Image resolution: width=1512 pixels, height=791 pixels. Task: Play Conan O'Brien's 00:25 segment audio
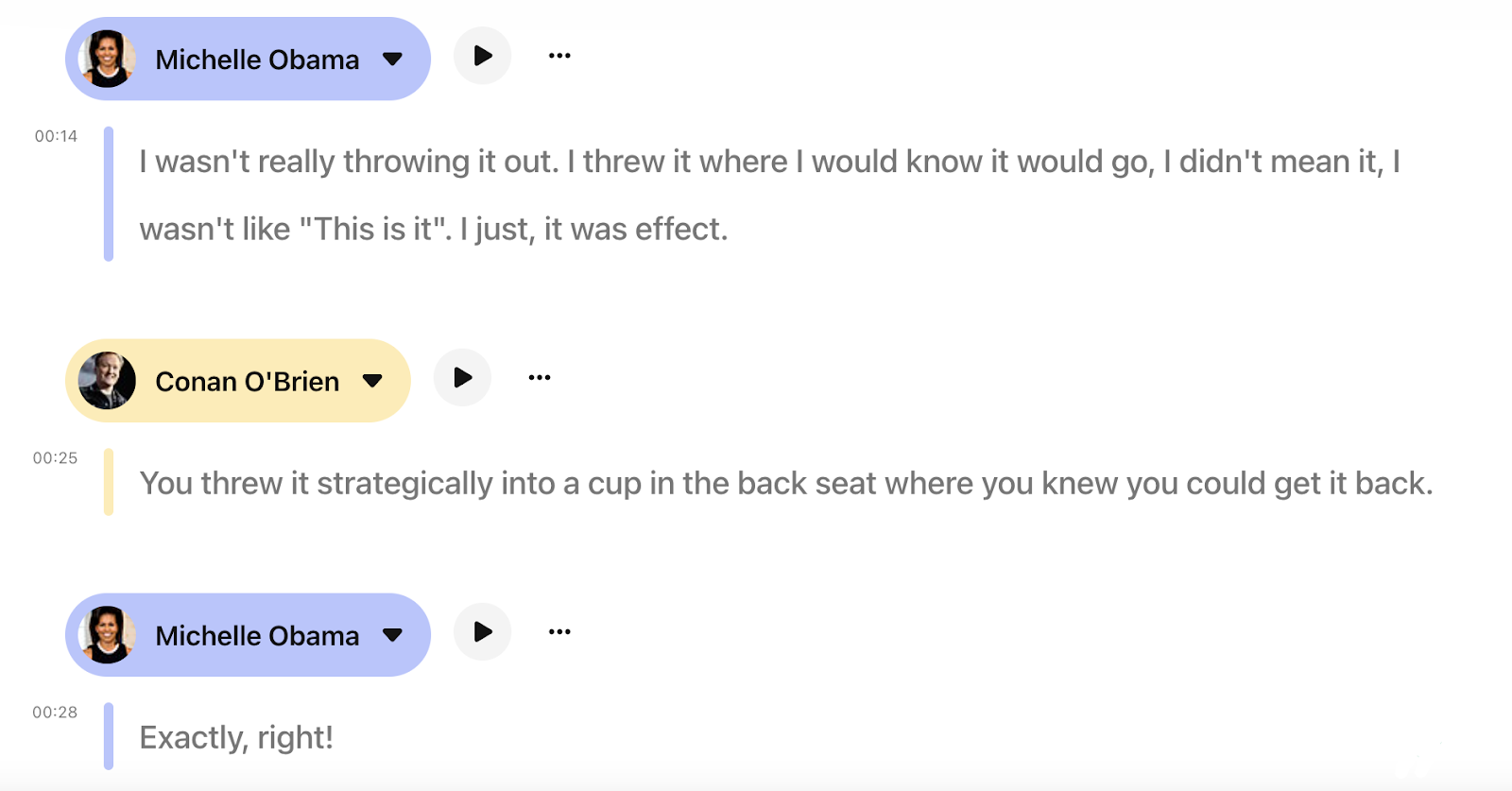pyautogui.click(x=462, y=378)
